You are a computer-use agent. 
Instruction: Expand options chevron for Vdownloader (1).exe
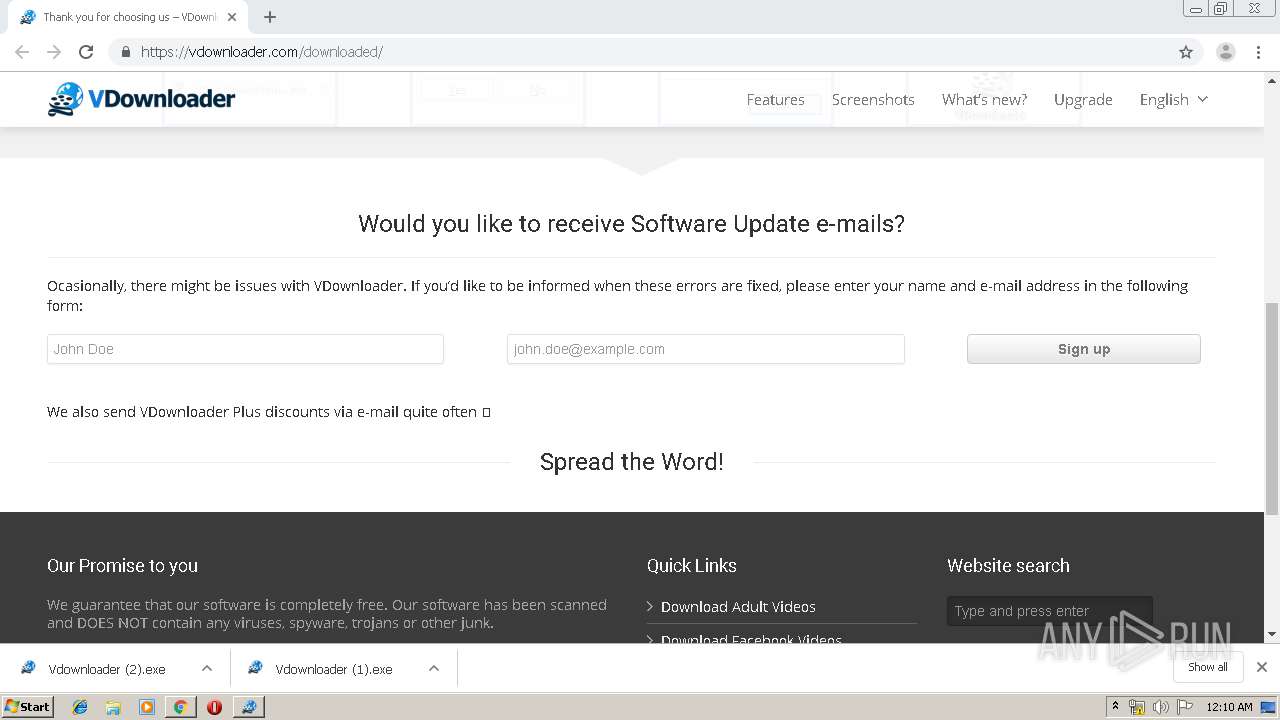tap(434, 668)
